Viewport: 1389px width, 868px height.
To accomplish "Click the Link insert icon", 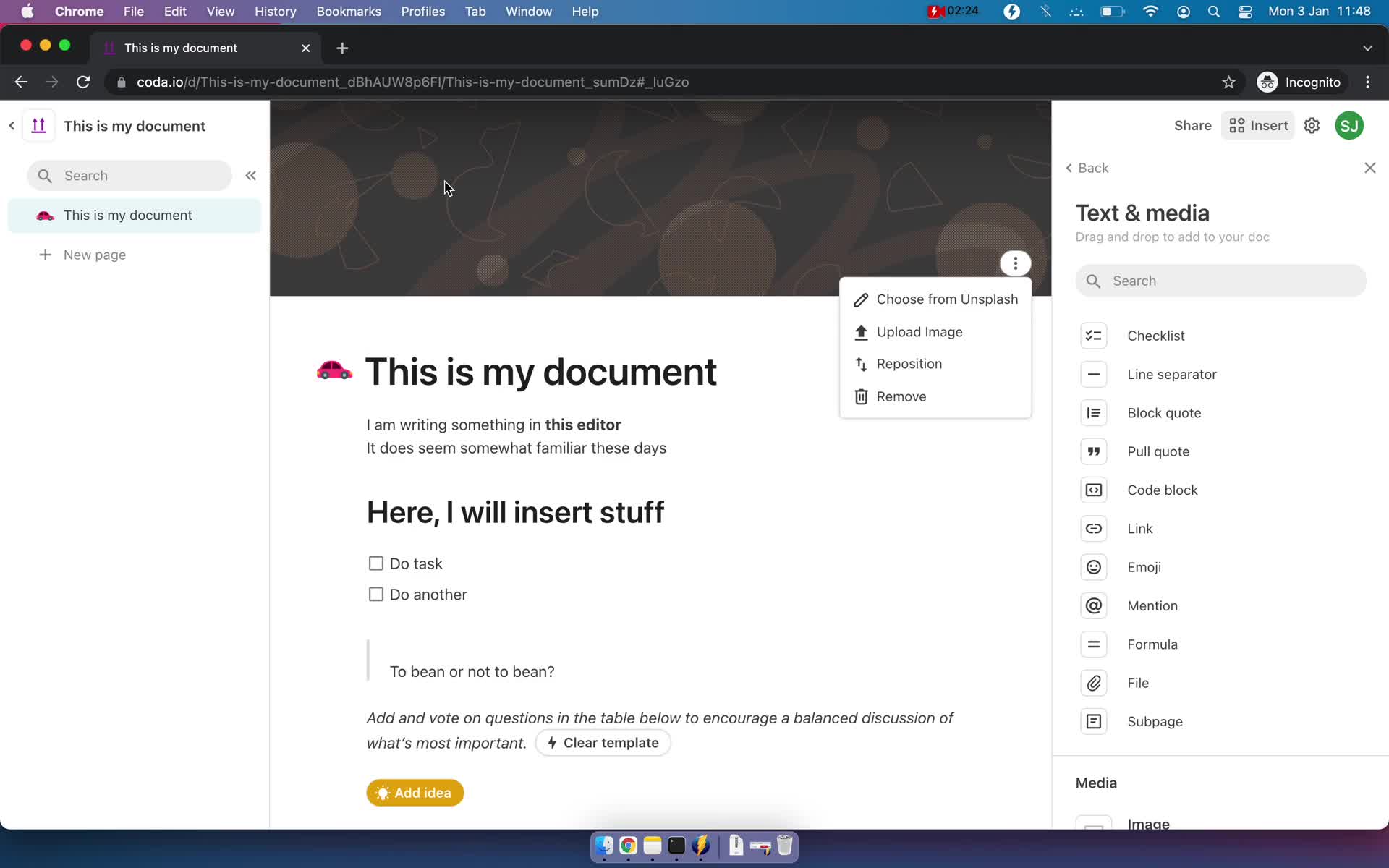I will pyautogui.click(x=1094, y=528).
